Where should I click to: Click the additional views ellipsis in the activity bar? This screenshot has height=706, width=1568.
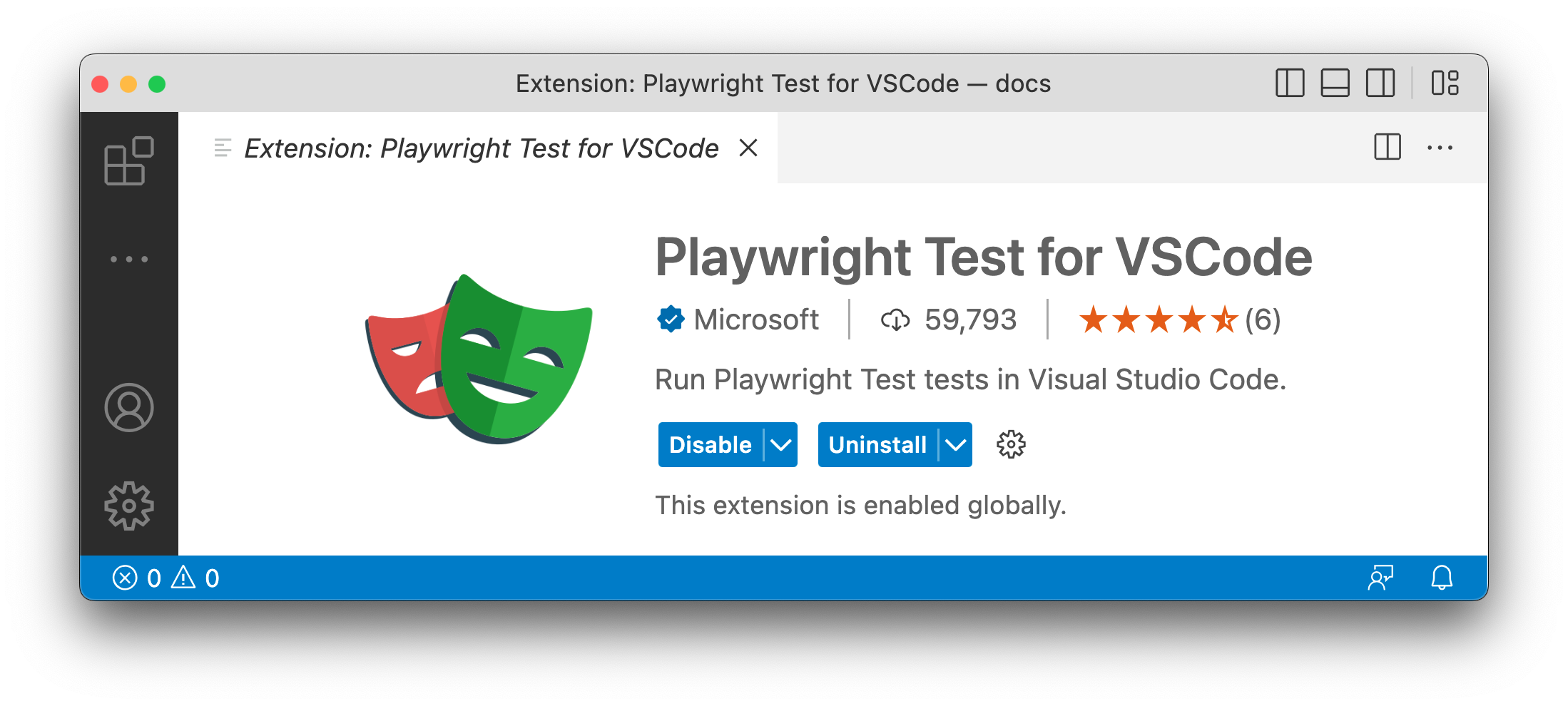point(129,258)
